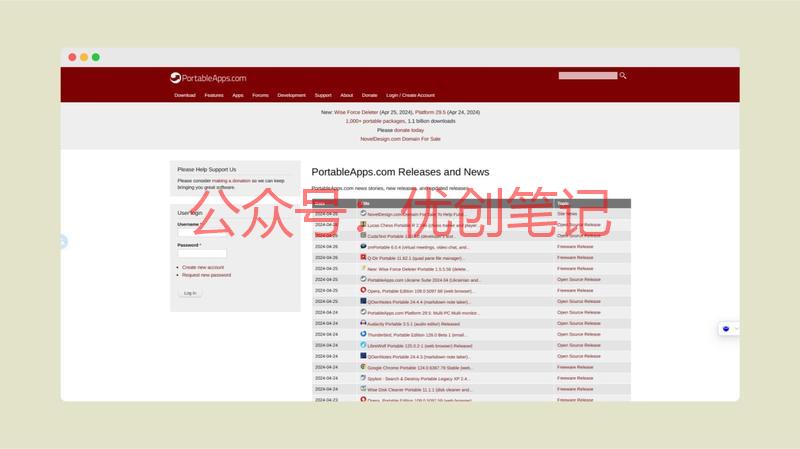Click into the site search field
800x449 pixels.
(588, 76)
